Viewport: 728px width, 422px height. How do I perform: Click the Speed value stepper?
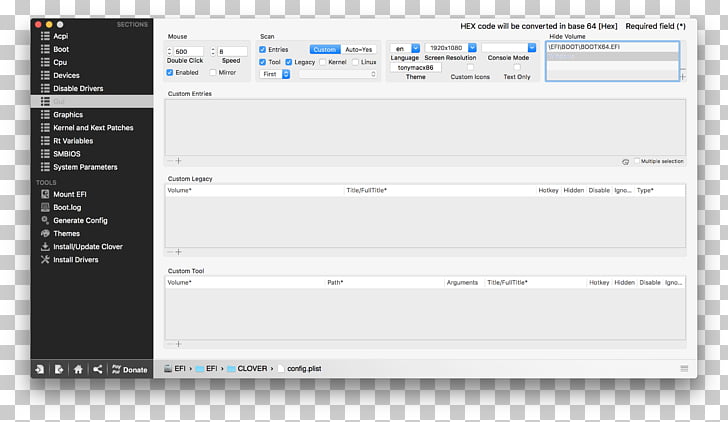(x=213, y=51)
